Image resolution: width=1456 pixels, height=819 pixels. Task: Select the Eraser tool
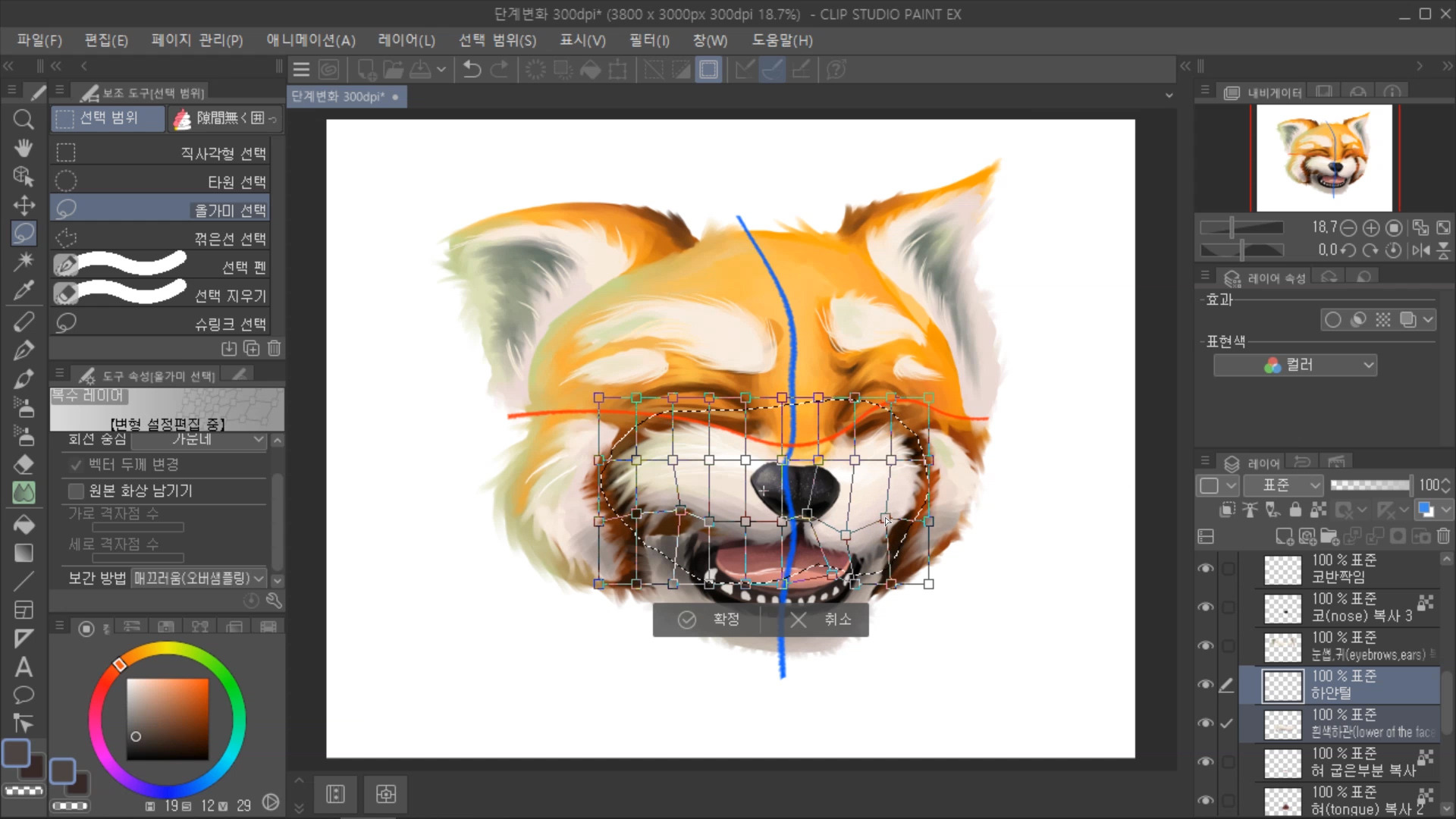pos(24,464)
